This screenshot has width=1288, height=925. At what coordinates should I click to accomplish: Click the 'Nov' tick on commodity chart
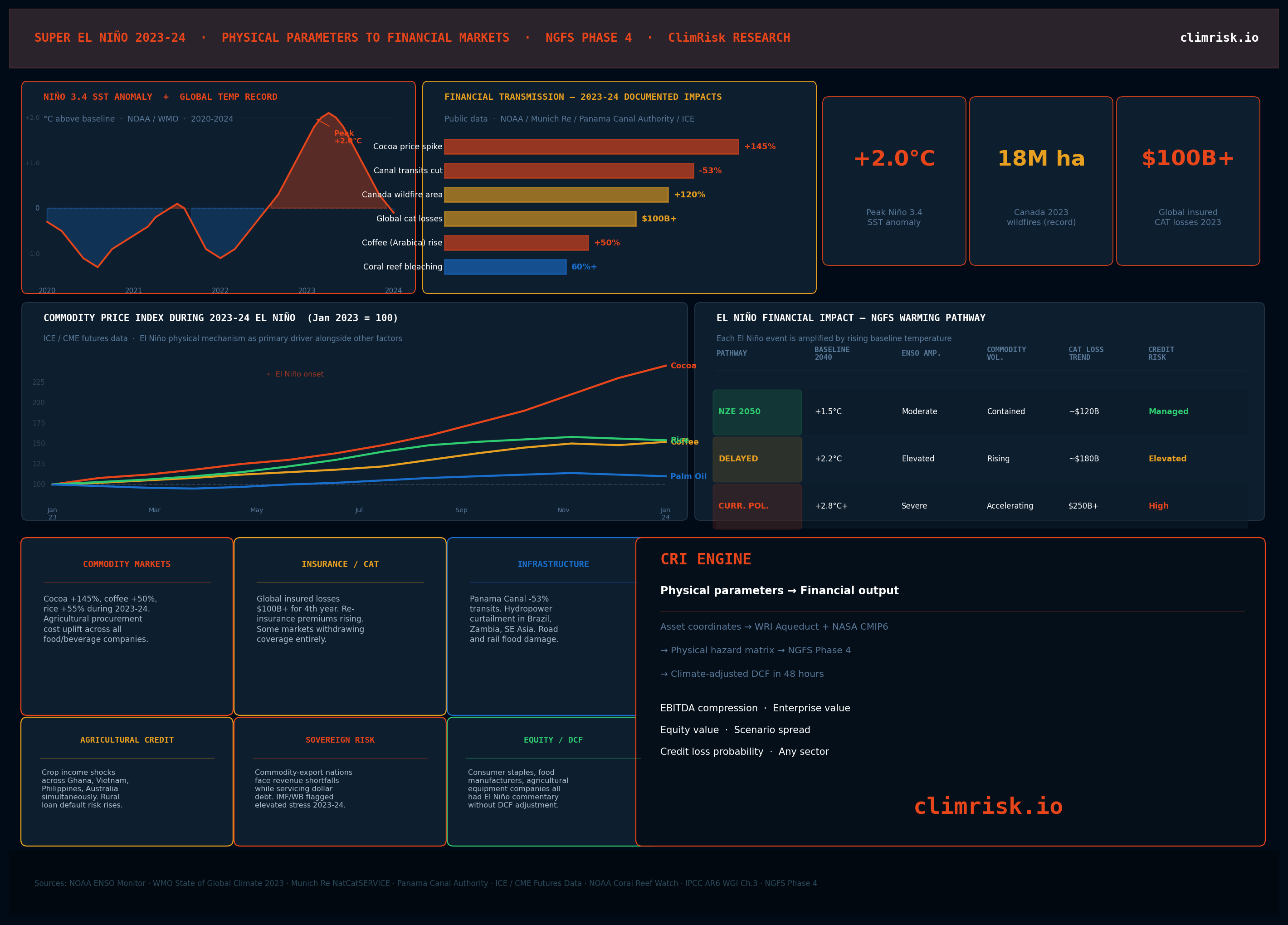pos(563,510)
